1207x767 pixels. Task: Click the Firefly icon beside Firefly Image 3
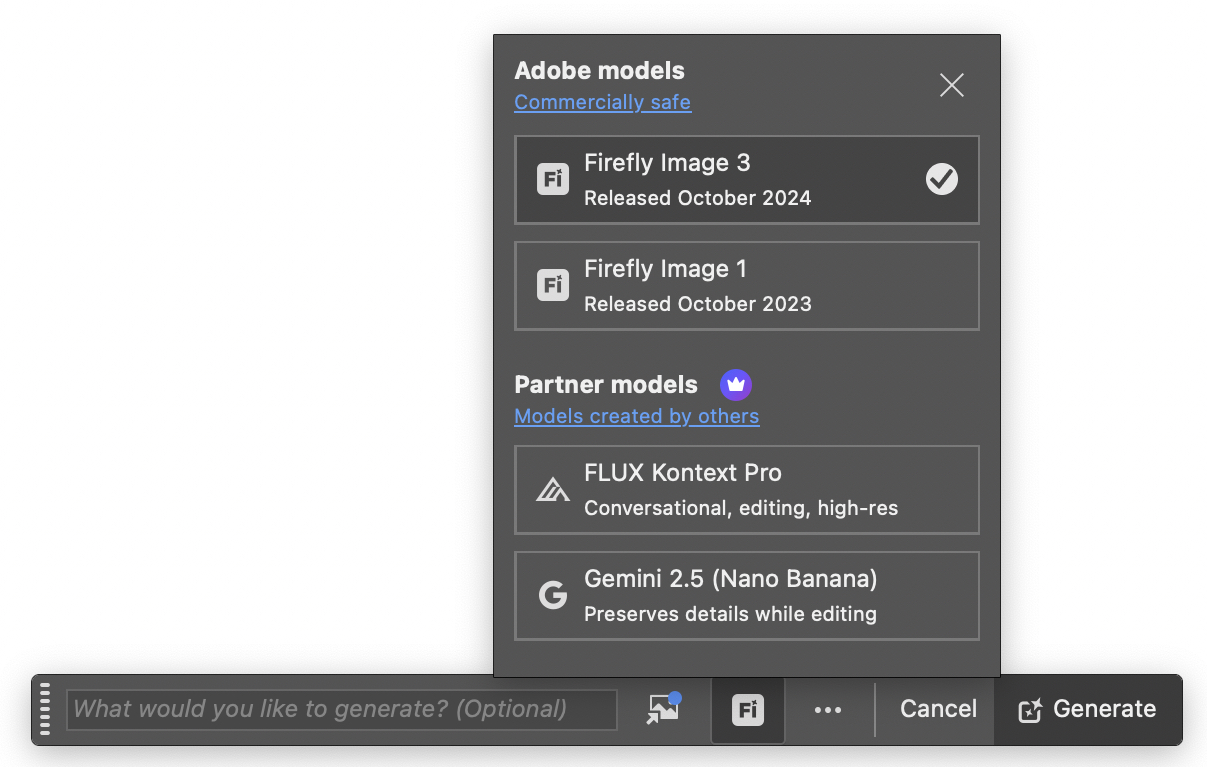pyautogui.click(x=553, y=180)
